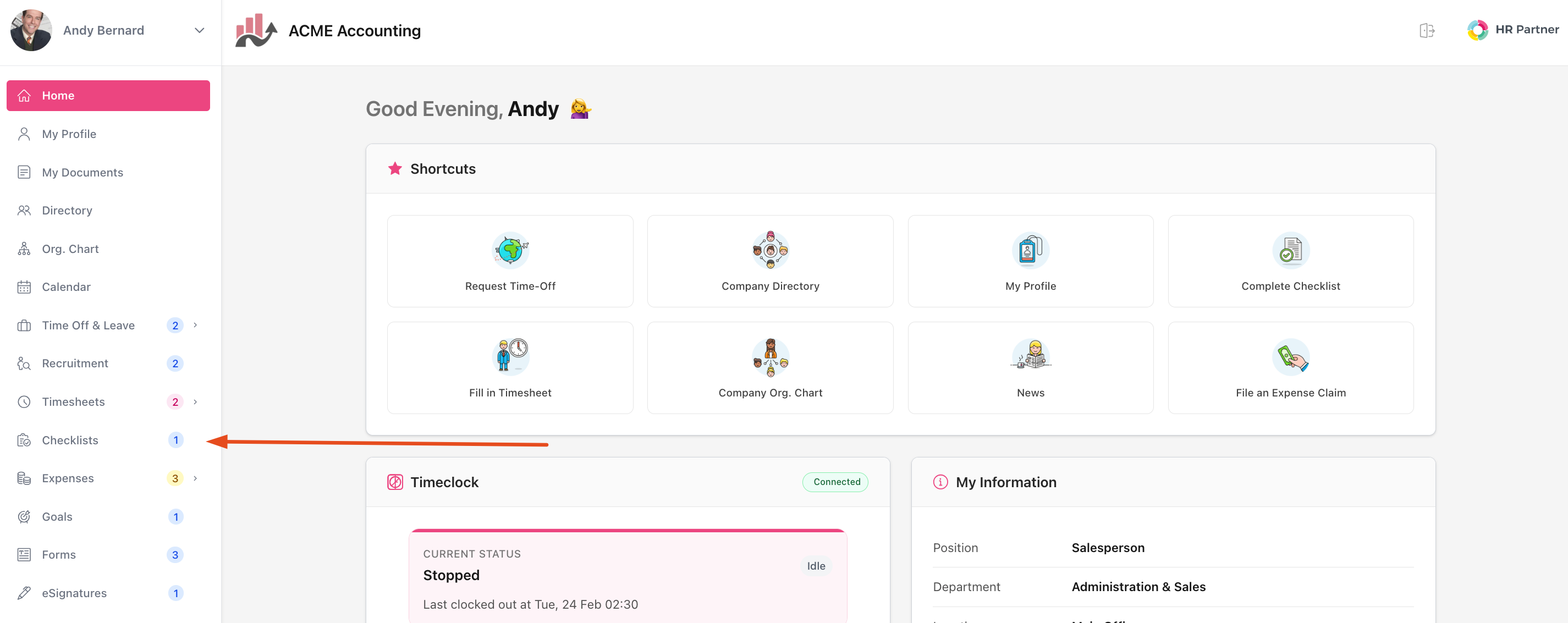Viewport: 1568px width, 623px height.
Task: Click the My Profile badge shortcut icon
Action: (1031, 250)
